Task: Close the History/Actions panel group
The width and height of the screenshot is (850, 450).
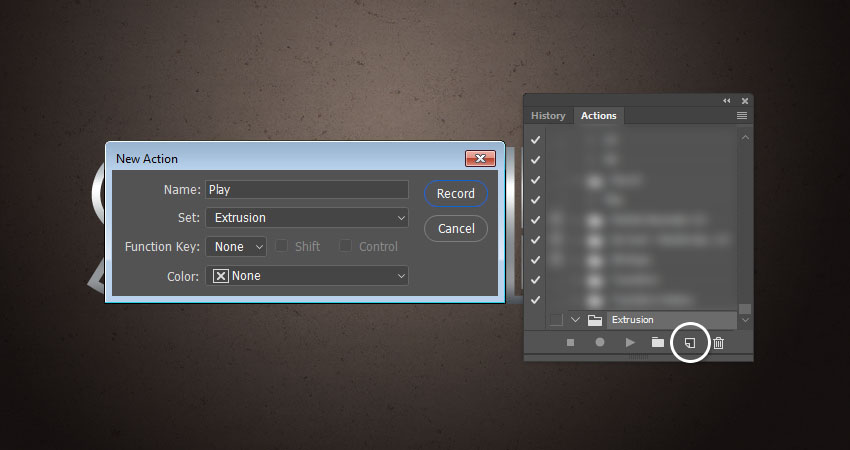Action: (745, 101)
